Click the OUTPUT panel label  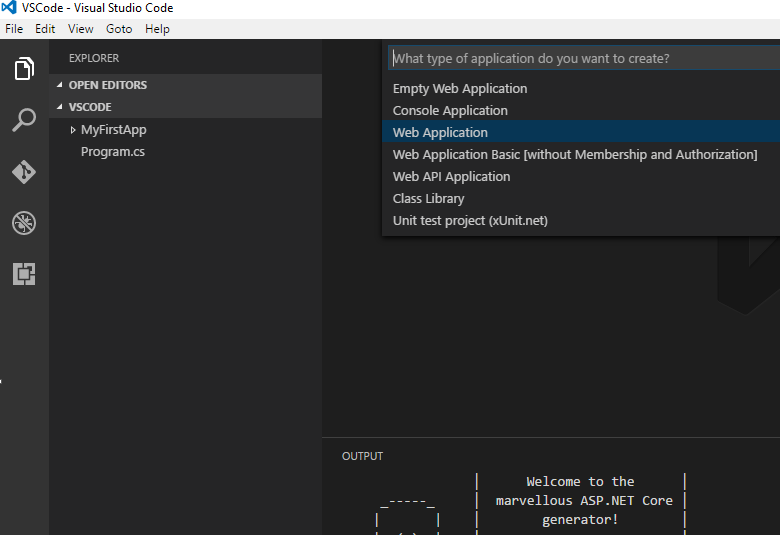click(362, 456)
